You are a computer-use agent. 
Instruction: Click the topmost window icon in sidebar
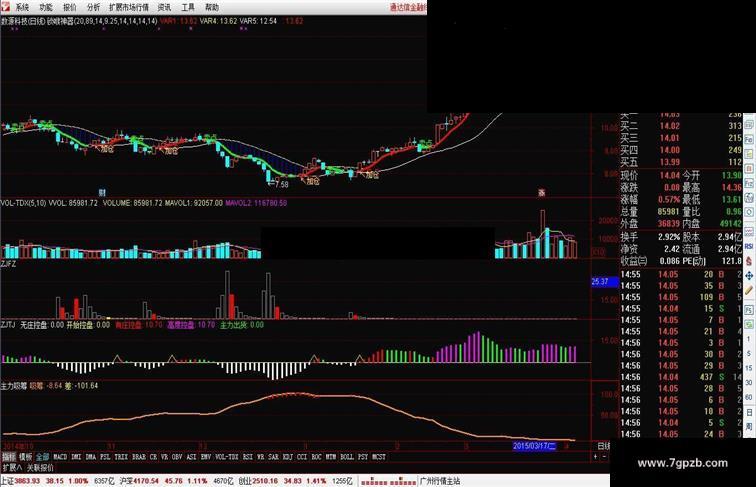tap(749, 124)
